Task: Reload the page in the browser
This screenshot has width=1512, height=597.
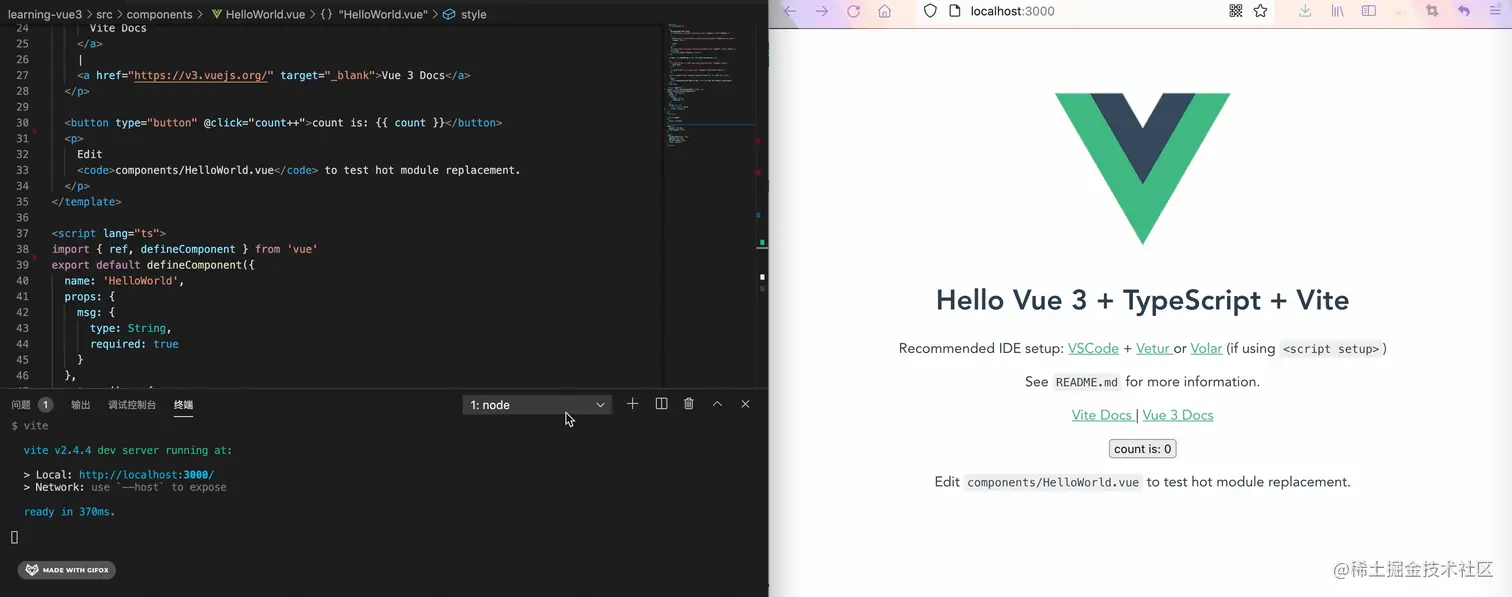Action: (853, 11)
